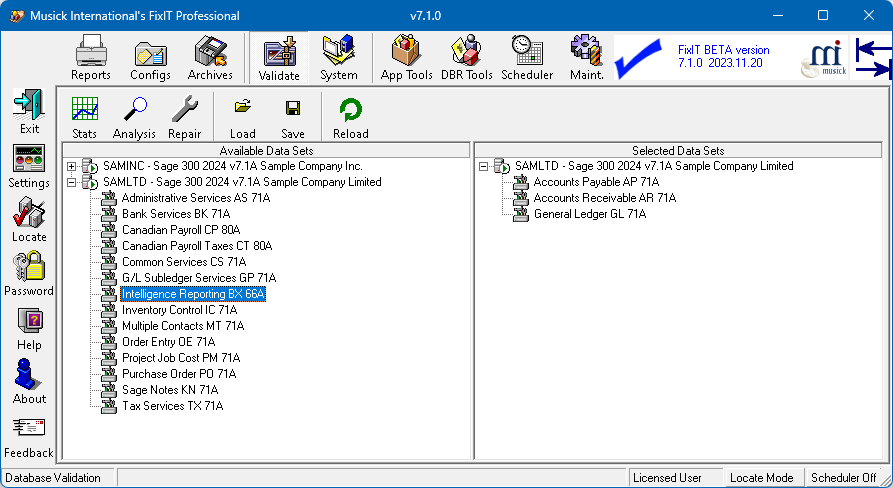Collapse SAMLTD in Available Data Sets

(x=71, y=182)
